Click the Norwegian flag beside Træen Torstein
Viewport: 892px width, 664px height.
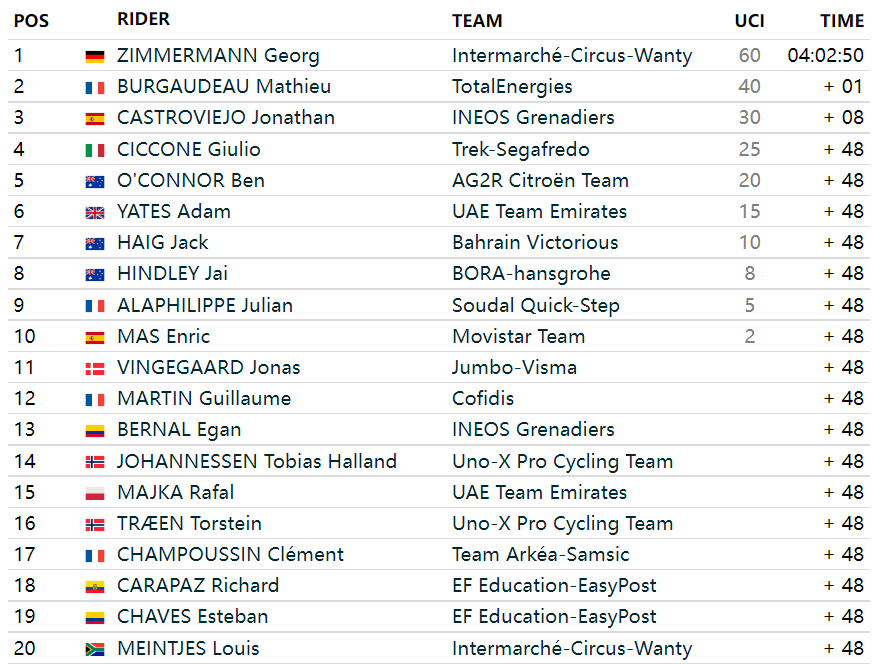[95, 525]
